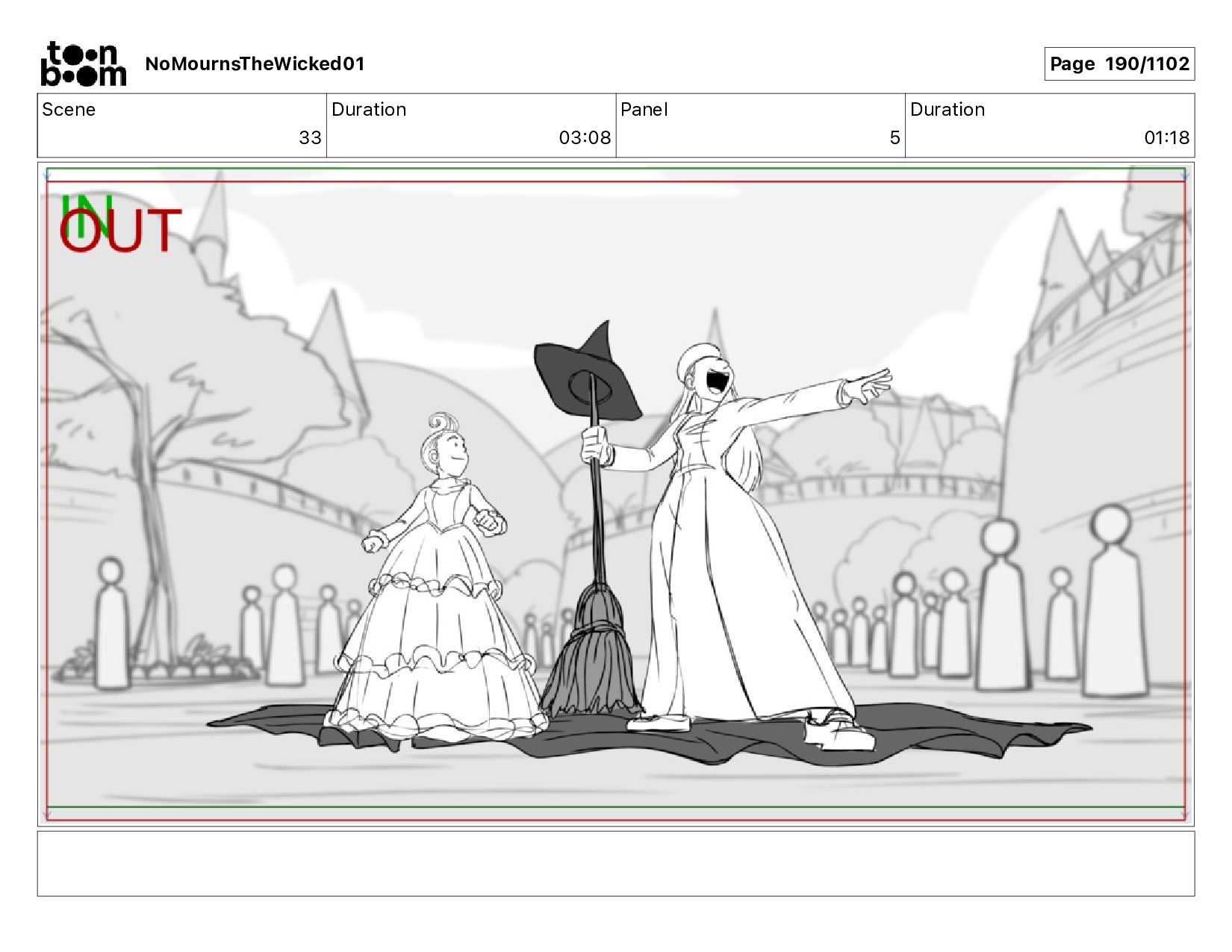Click the Panel label
Viewport: 1232px width, 952px height.
644,110
